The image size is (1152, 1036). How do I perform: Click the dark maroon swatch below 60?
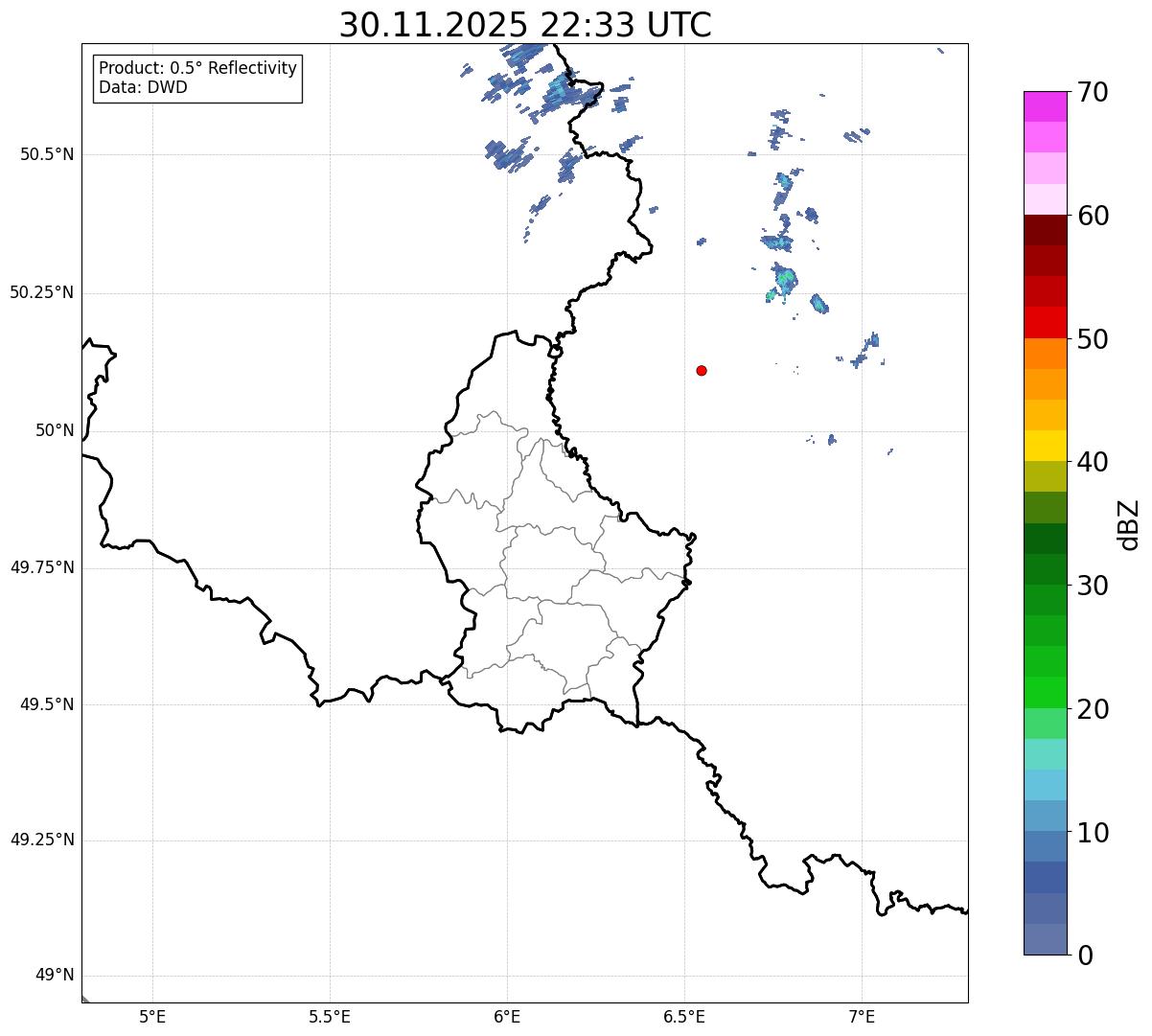1045,230
